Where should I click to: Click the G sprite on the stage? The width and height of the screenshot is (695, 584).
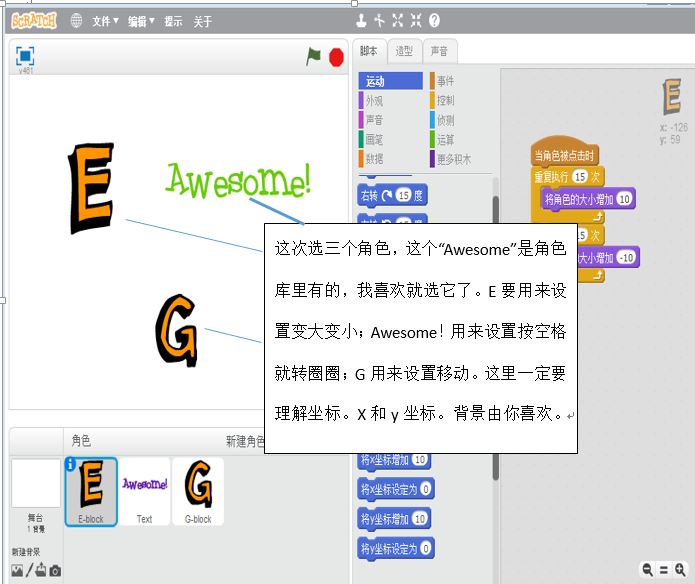click(x=176, y=330)
